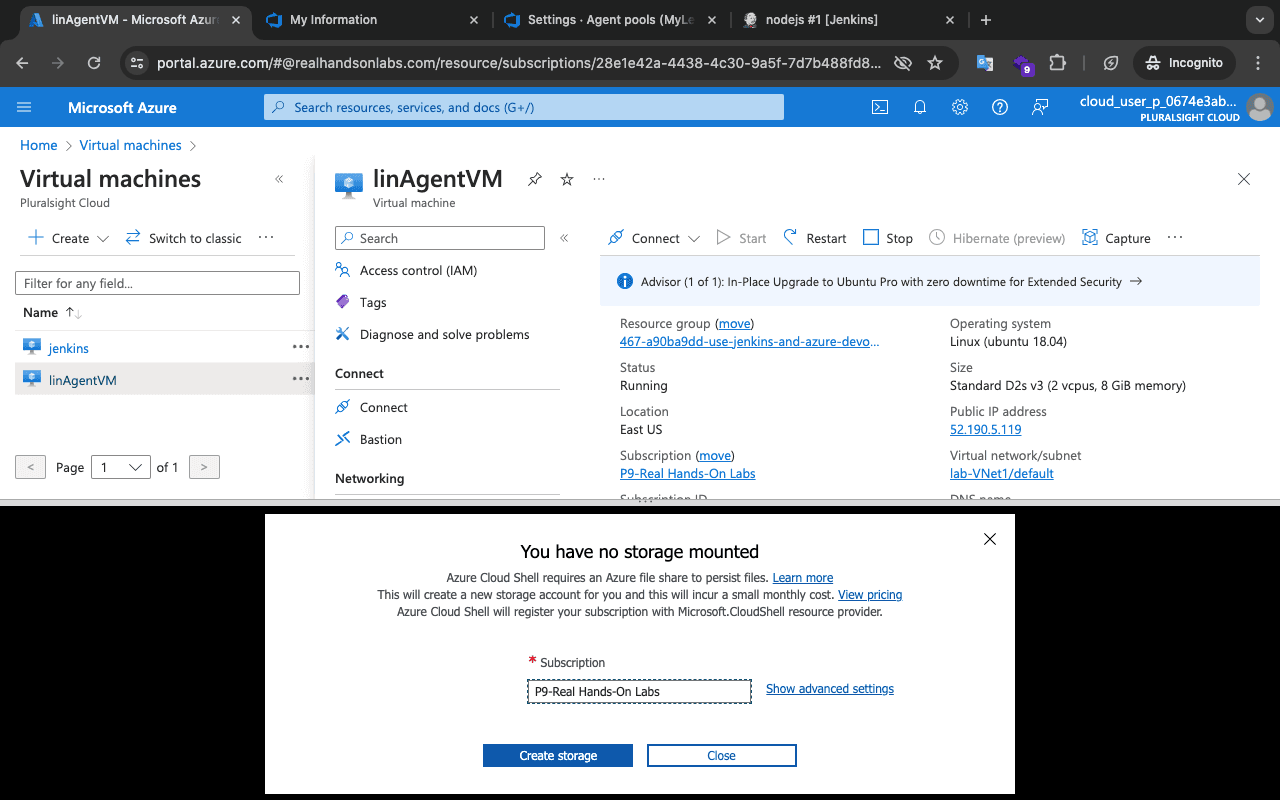Close the no storage mounted dialog

(990, 539)
